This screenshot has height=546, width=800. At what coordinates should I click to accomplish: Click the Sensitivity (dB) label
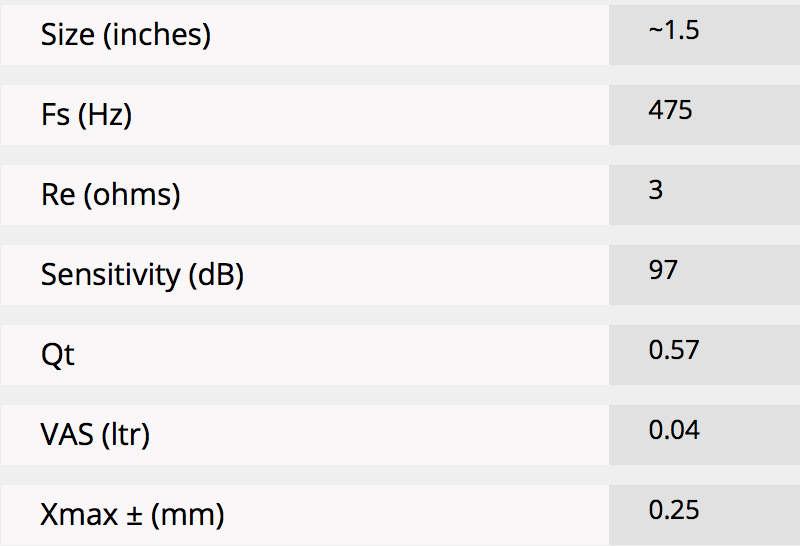pos(142,275)
